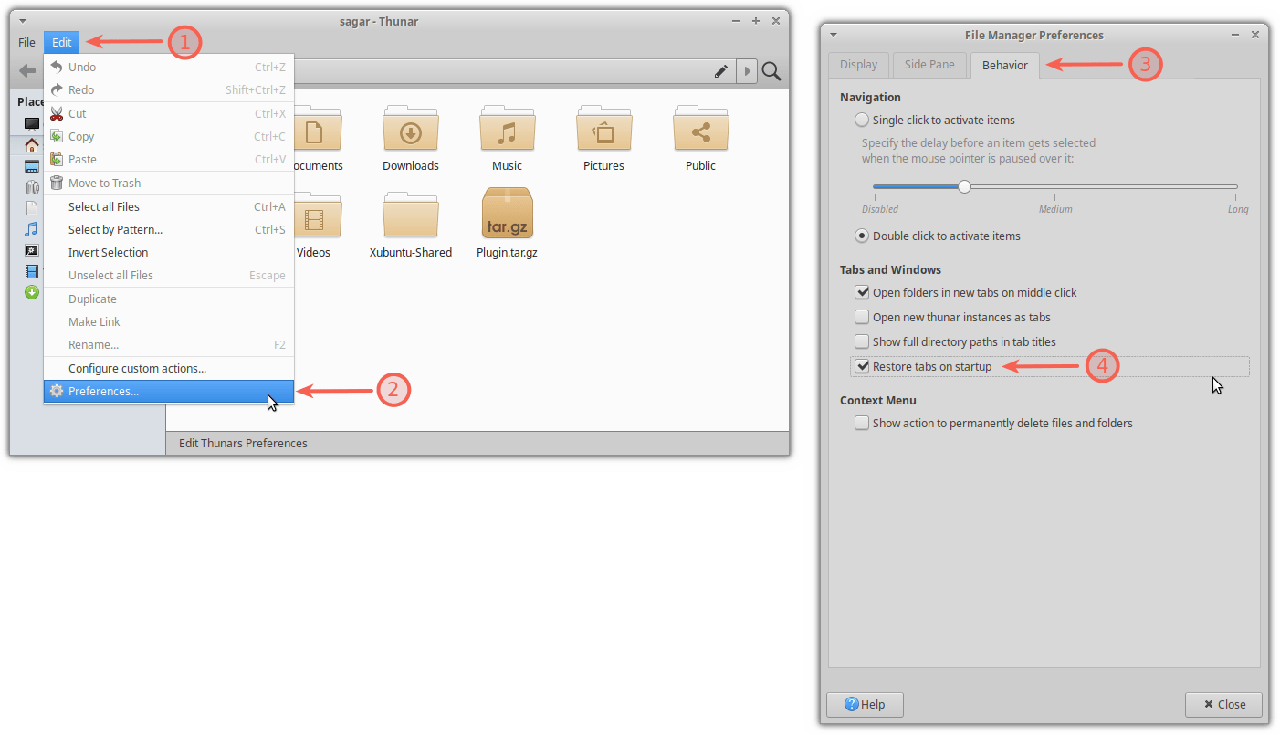The height and width of the screenshot is (735, 1280).
Task: Click the back arrow in Thunar toolbar
Action: click(x=28, y=71)
